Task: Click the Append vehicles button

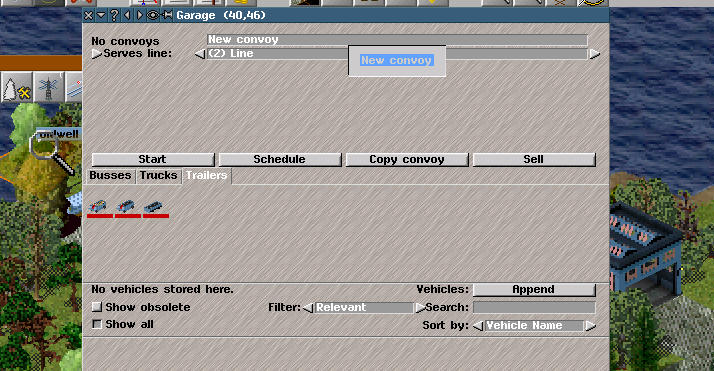Action: click(x=534, y=290)
